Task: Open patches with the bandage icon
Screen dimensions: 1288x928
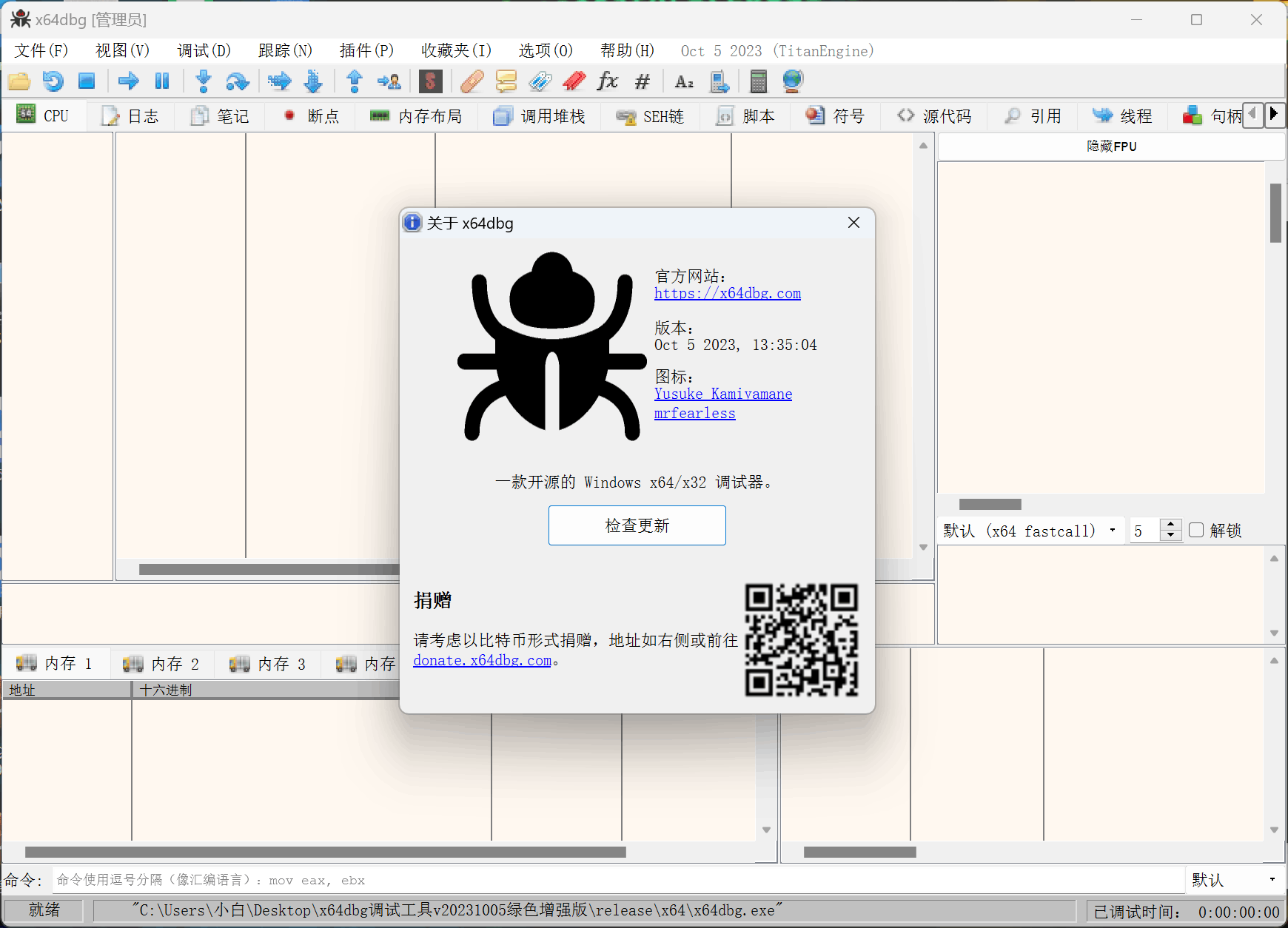Action: [x=472, y=81]
